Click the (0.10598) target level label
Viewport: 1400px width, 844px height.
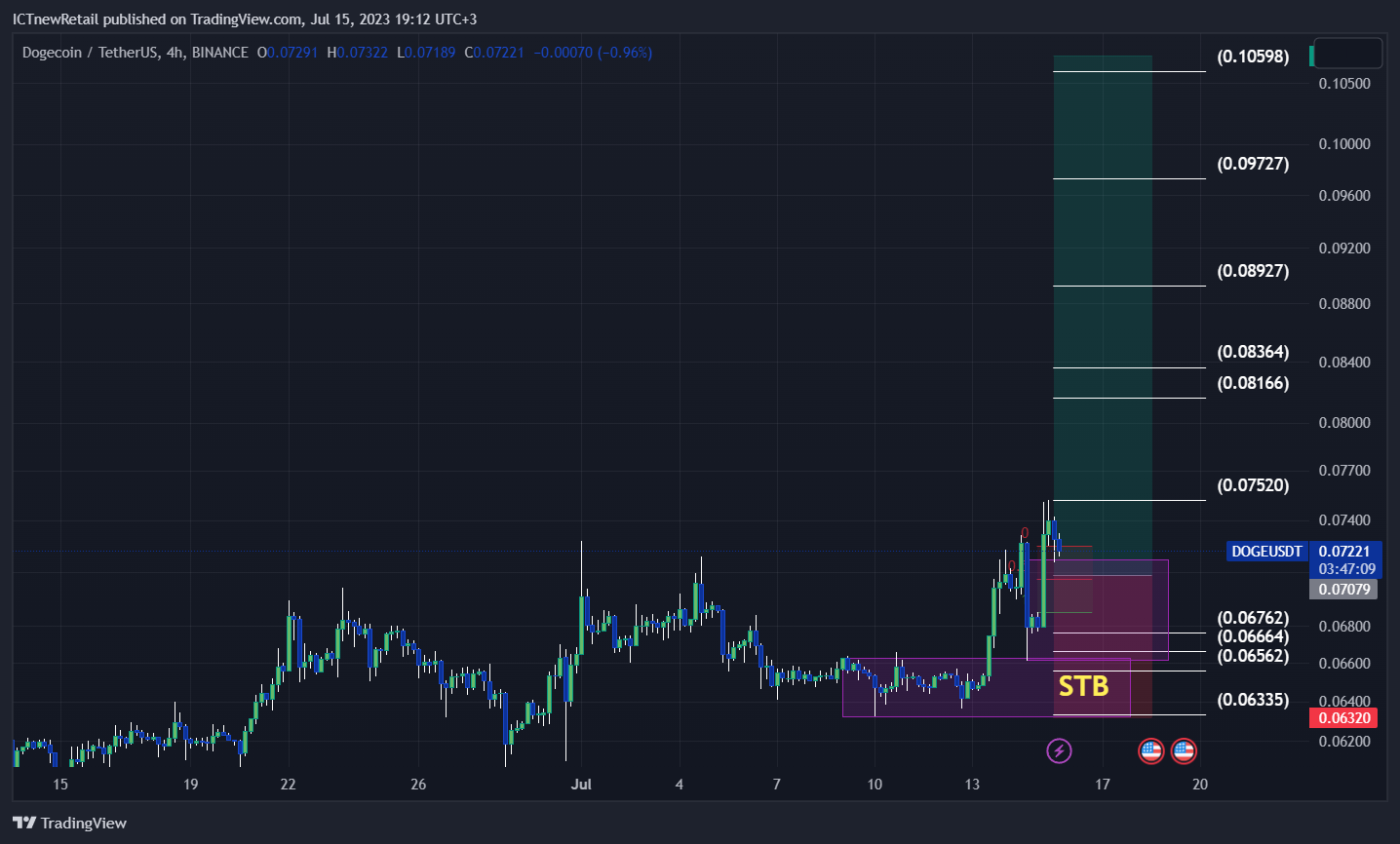click(1253, 57)
